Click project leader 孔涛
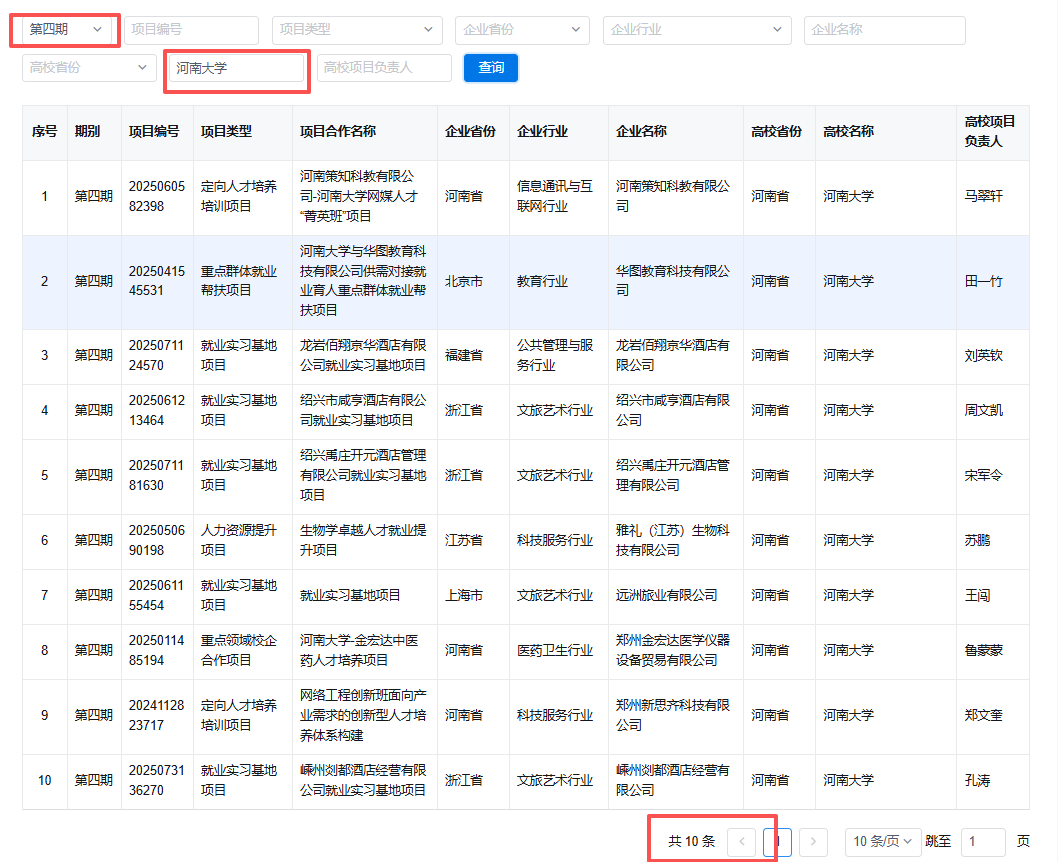 pos(977,780)
